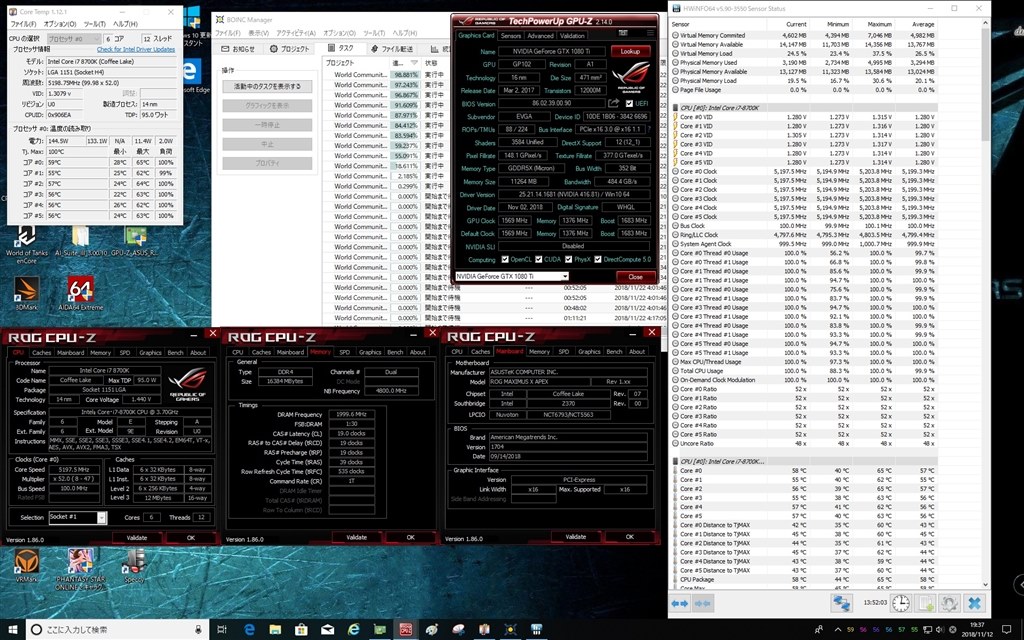Click OK in the Mainboard CPU-Z window

(630, 536)
